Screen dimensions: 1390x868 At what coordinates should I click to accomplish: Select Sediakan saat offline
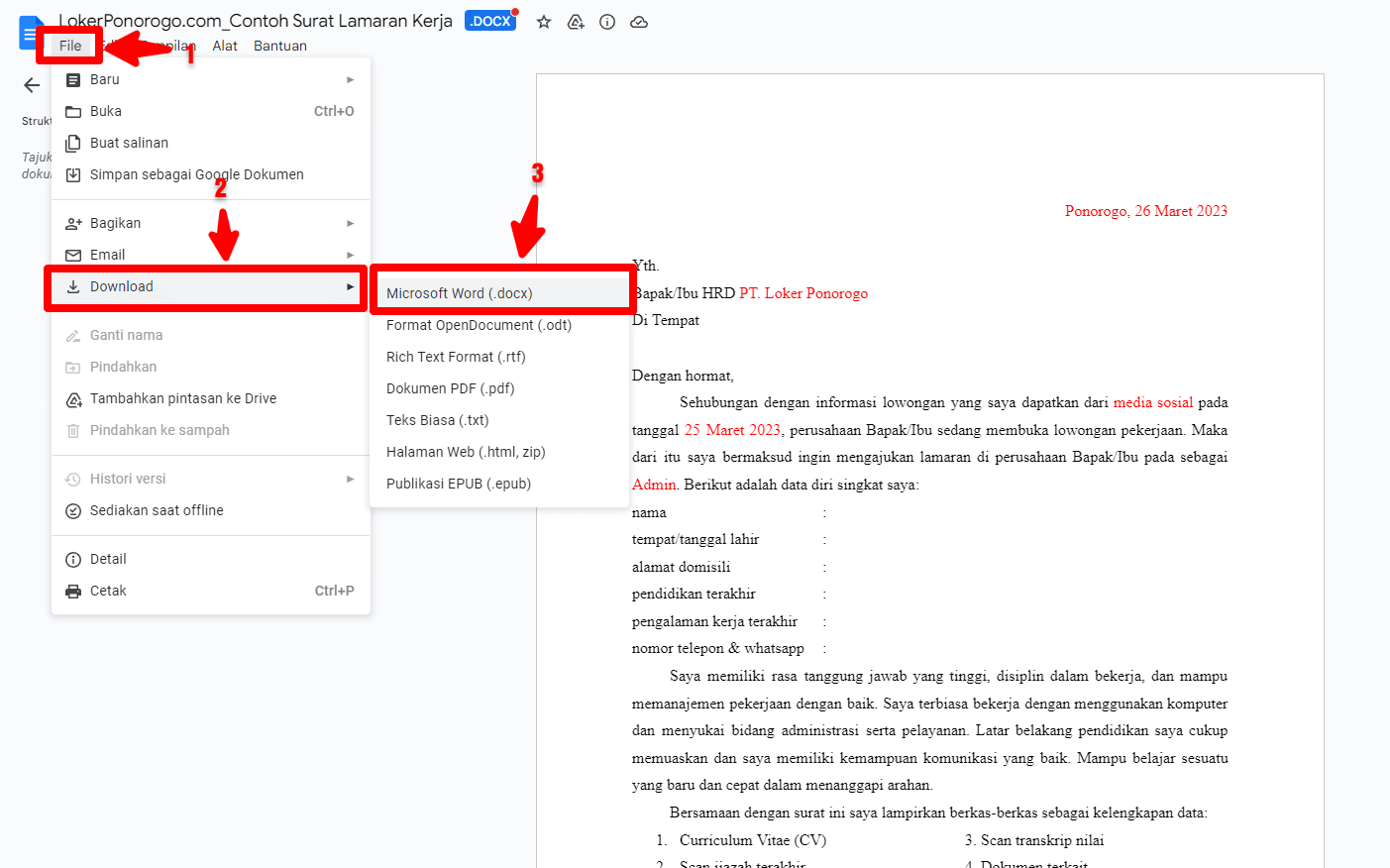tap(211, 510)
